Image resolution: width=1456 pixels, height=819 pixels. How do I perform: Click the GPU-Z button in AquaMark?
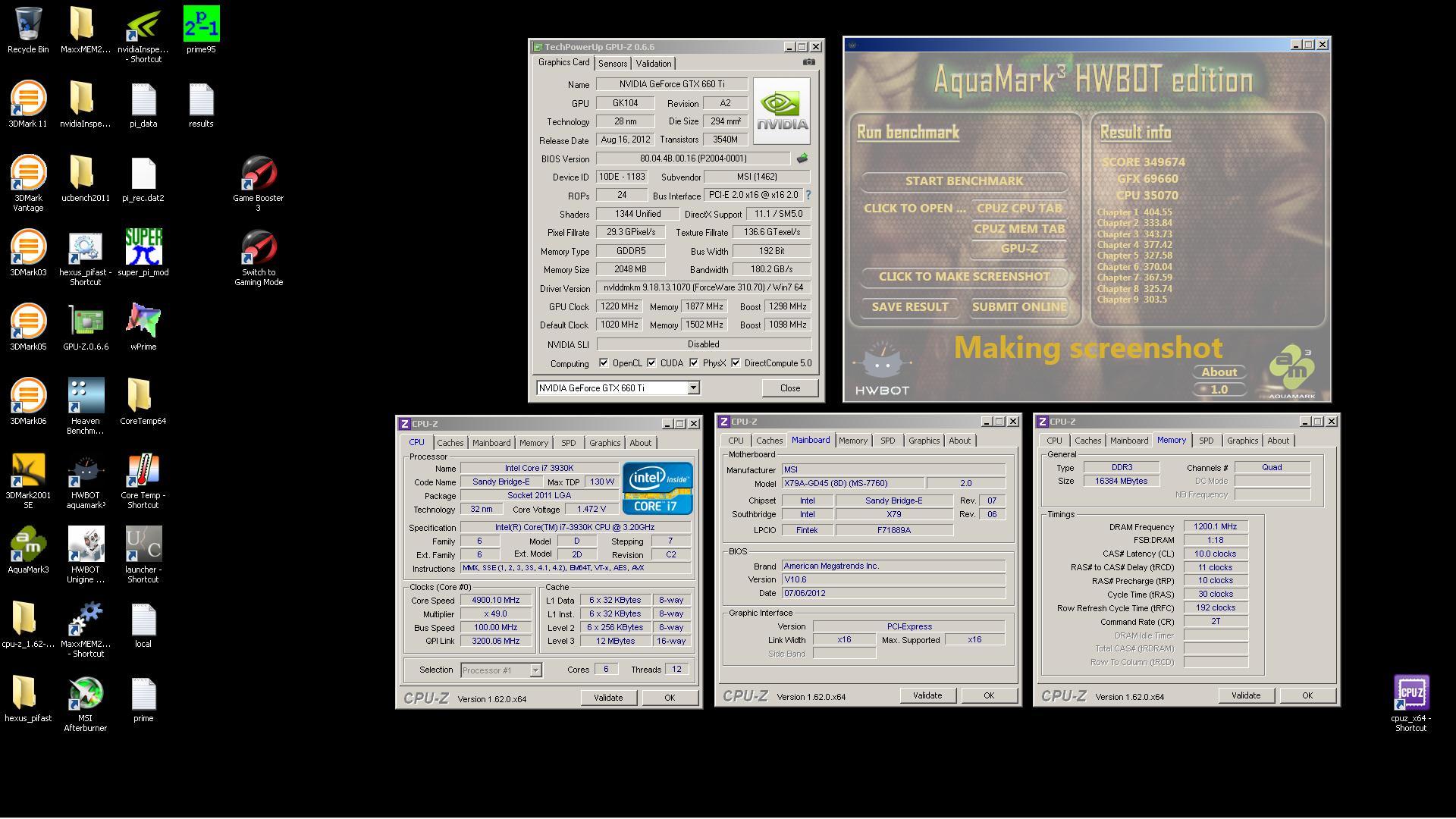1019,249
